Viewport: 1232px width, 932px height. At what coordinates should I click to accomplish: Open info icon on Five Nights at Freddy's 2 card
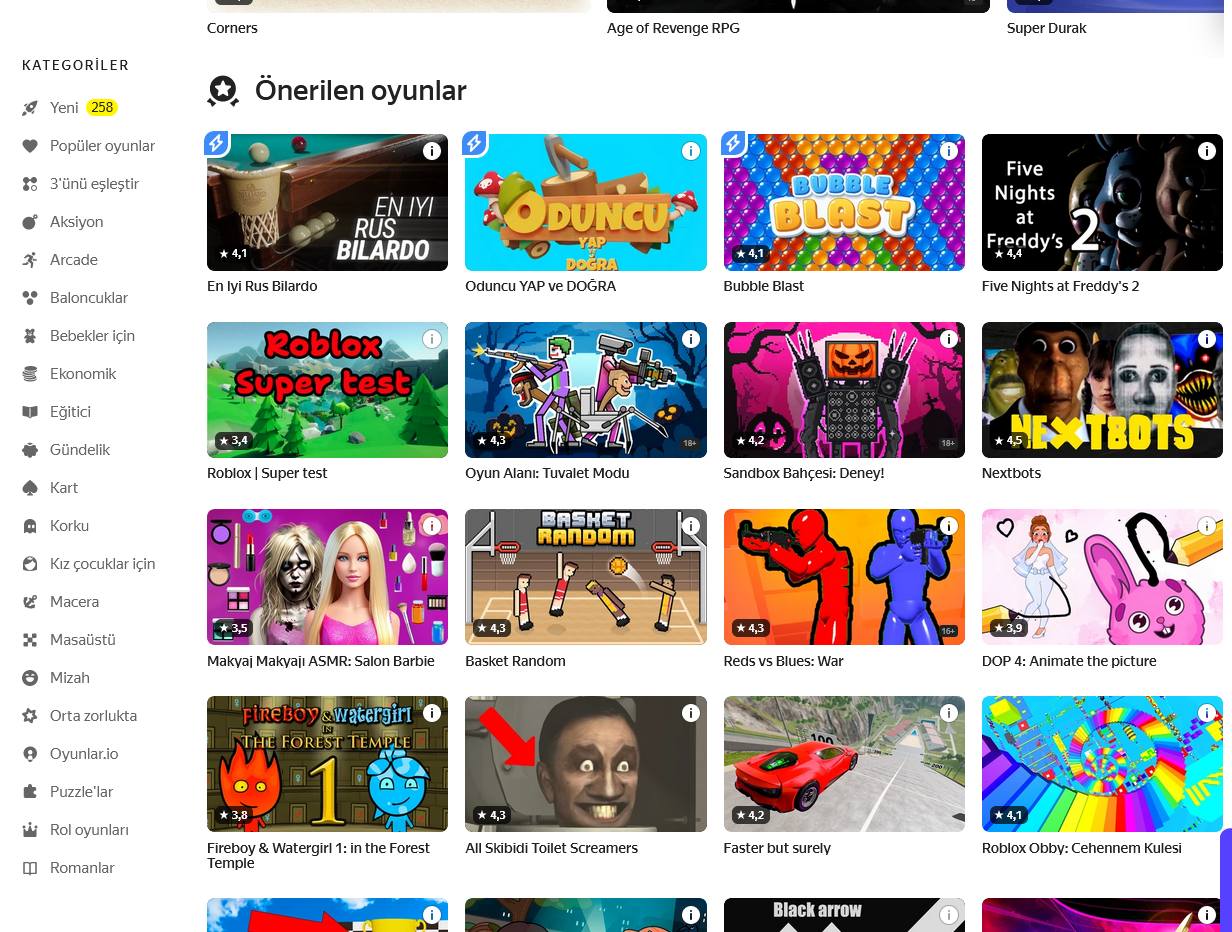tap(1207, 151)
